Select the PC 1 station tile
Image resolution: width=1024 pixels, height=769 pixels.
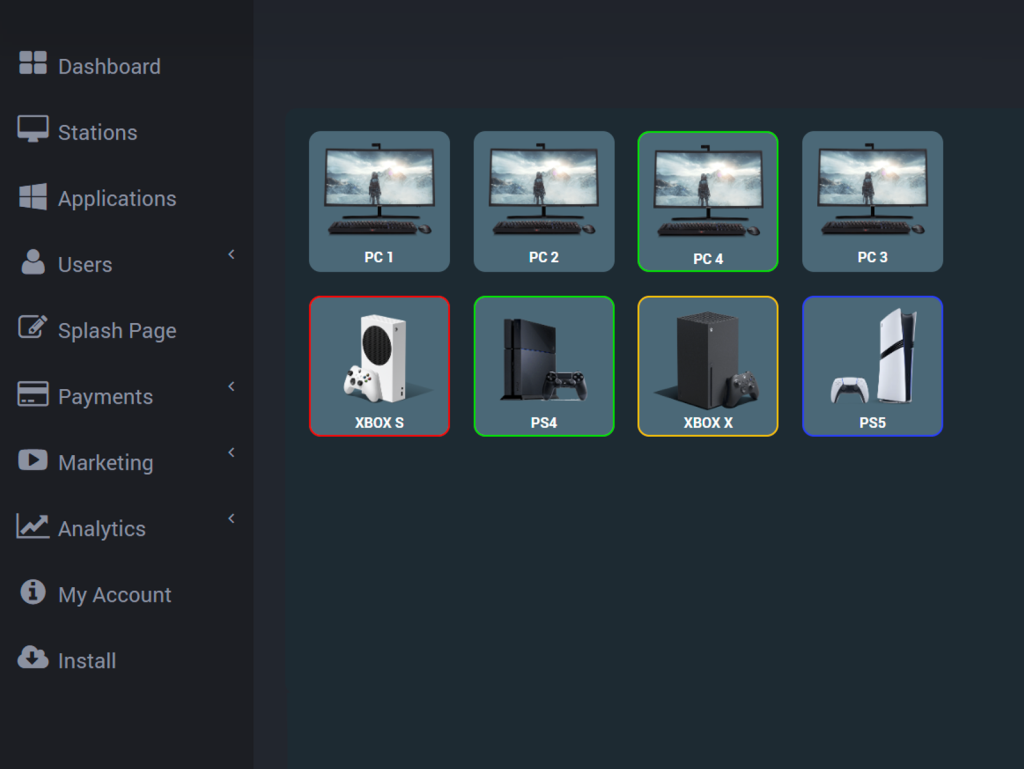point(379,201)
